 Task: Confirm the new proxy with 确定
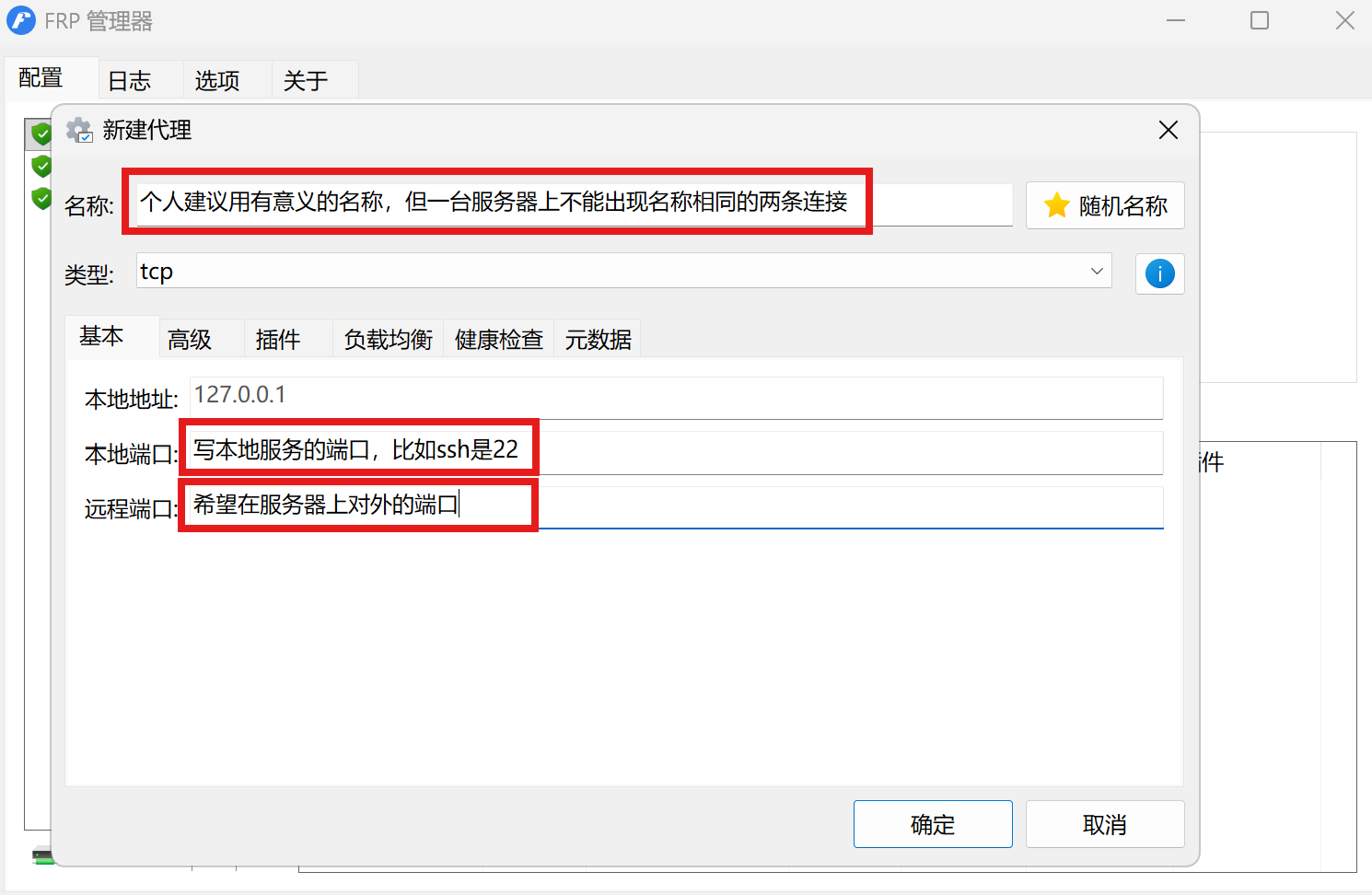[933, 824]
